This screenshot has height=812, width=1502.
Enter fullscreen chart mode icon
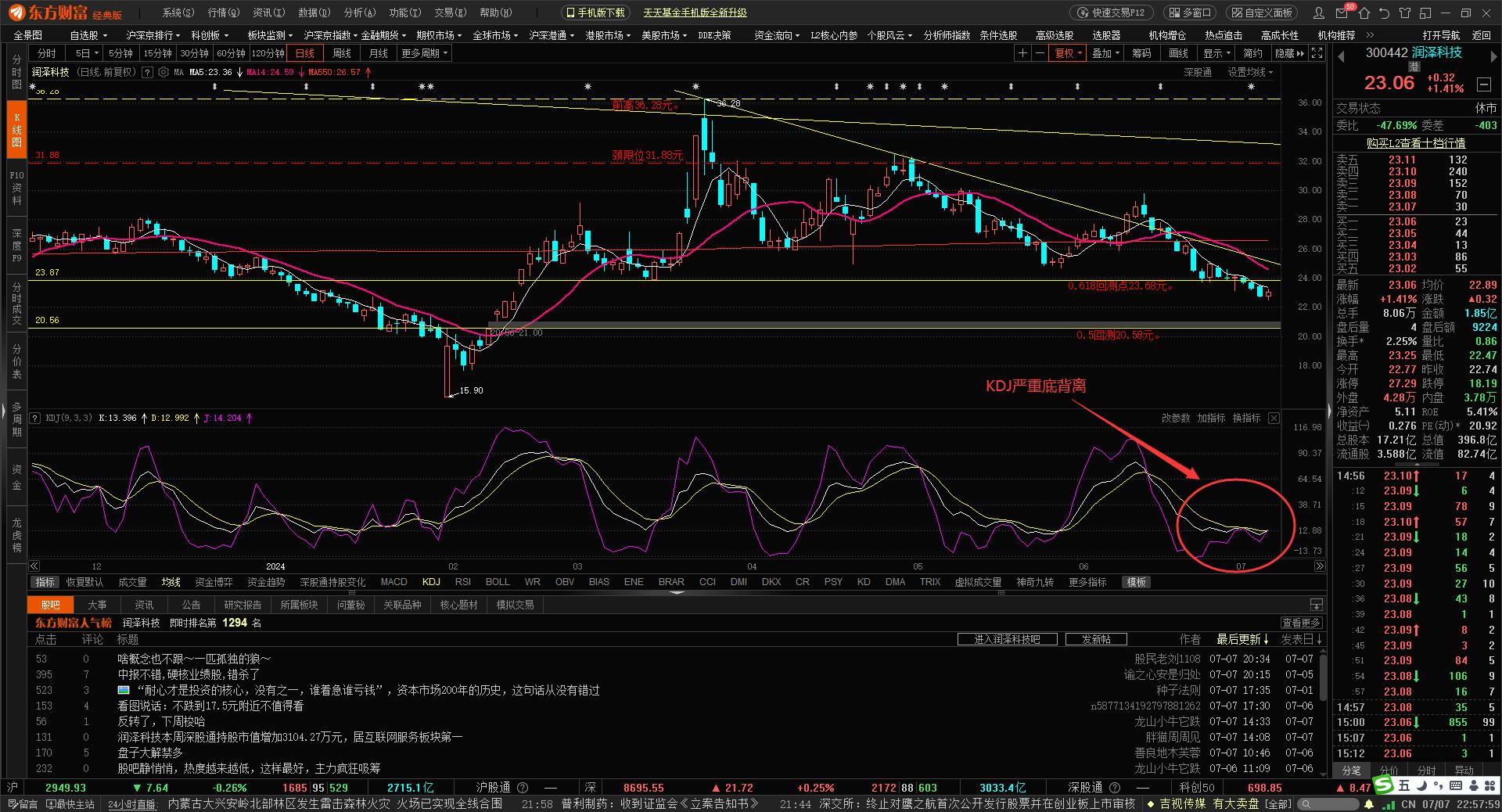1317,53
